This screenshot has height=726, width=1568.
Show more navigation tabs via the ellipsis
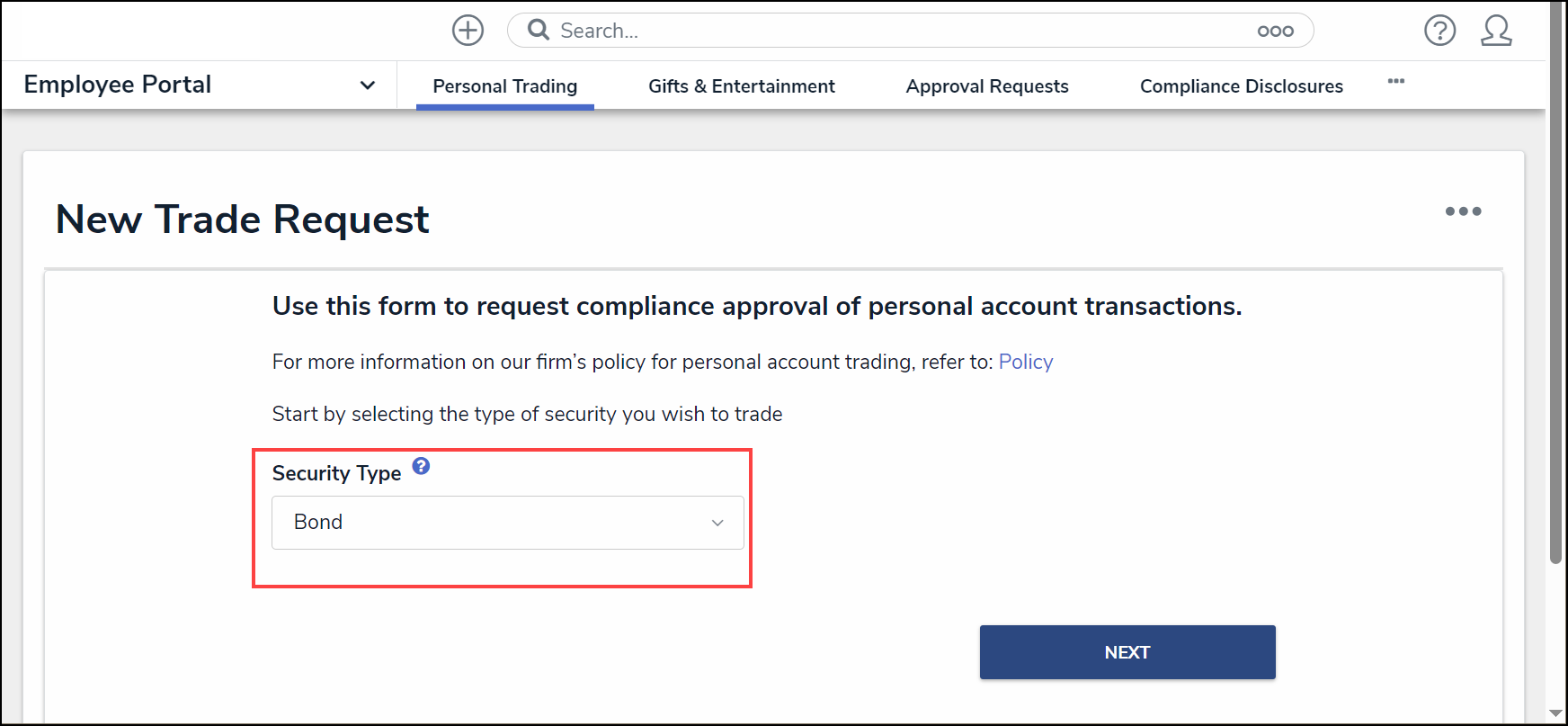coord(1396,82)
